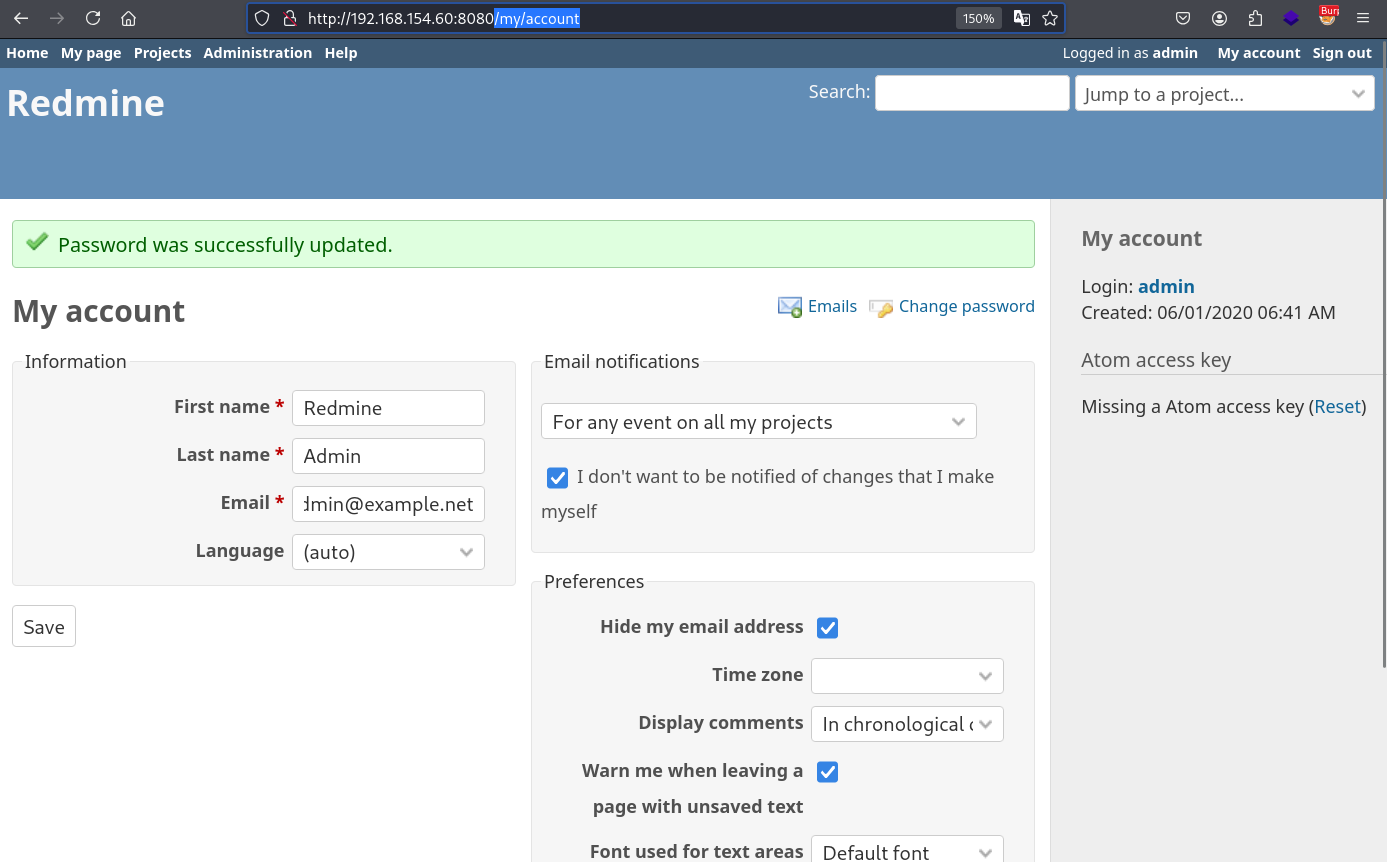The image size is (1387, 862).
Task: Open the Jump to a project dropdown
Action: pyautogui.click(x=1225, y=94)
